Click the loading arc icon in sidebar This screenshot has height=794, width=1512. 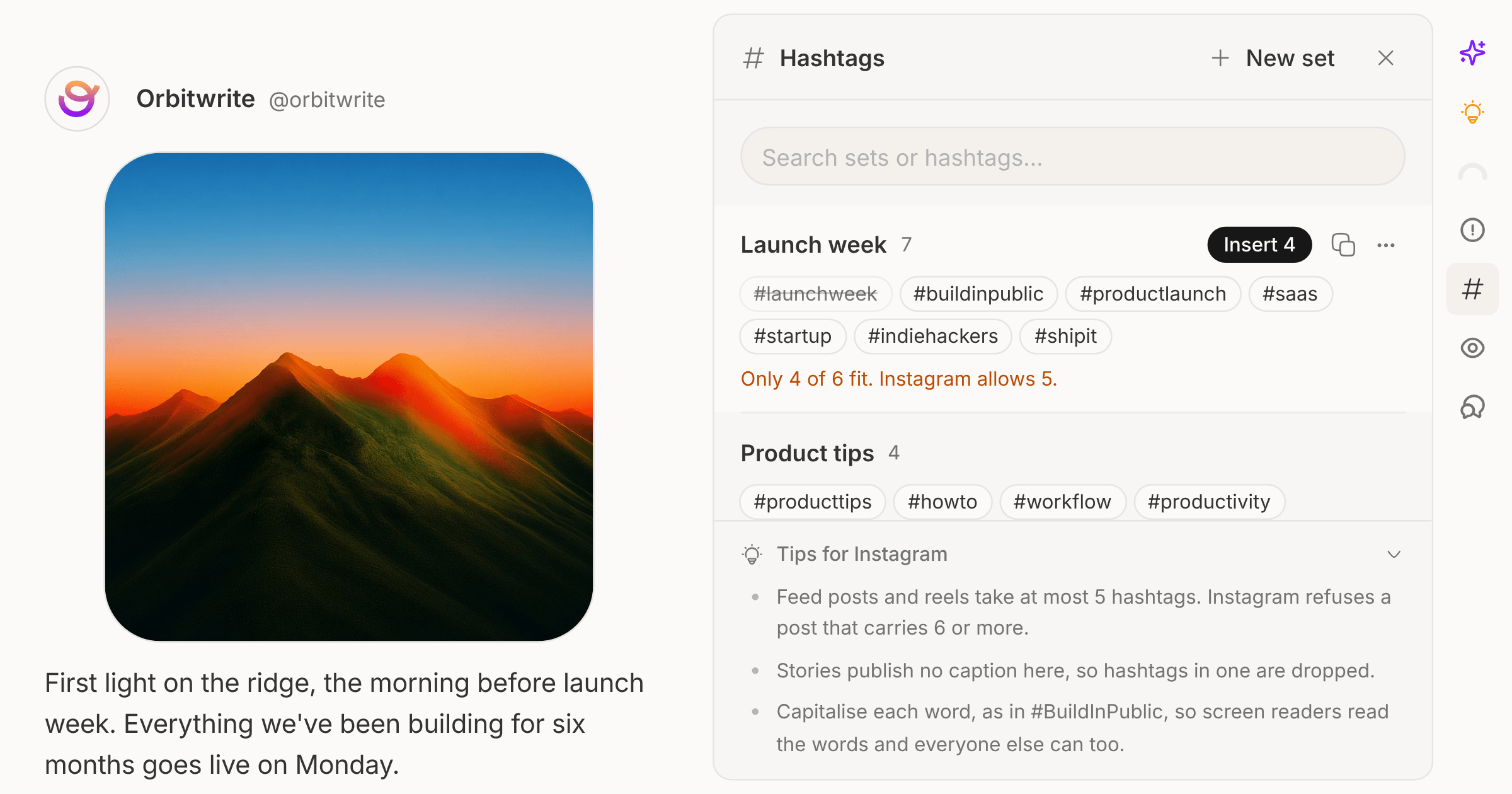coord(1472,171)
